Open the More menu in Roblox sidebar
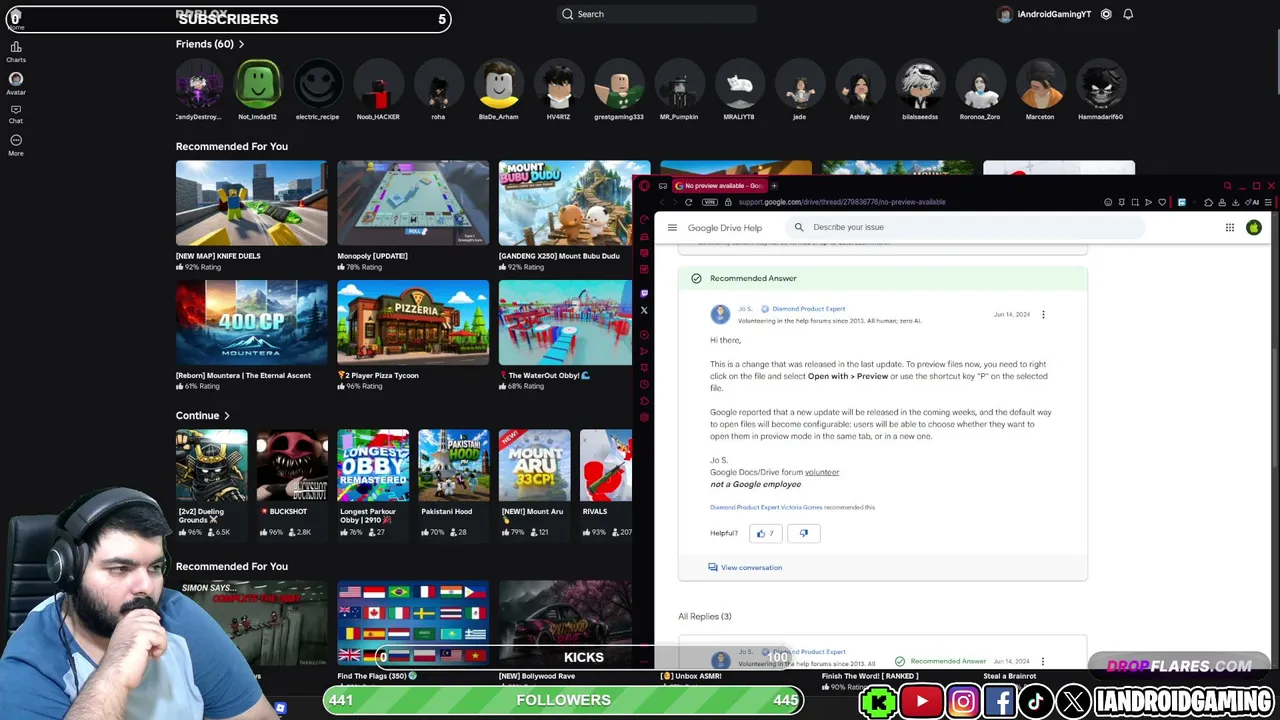Viewport: 1280px width, 720px height. pyautogui.click(x=16, y=145)
